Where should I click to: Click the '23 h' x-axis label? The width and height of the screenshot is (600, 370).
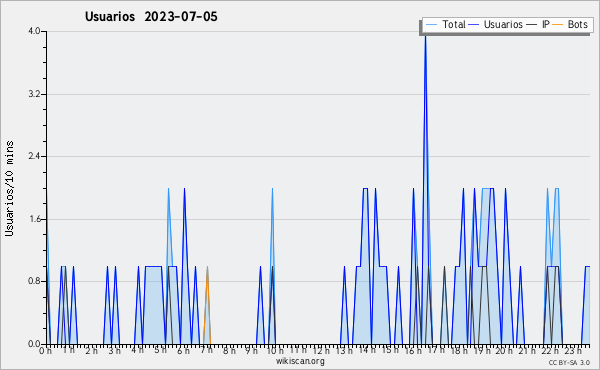pos(574,350)
